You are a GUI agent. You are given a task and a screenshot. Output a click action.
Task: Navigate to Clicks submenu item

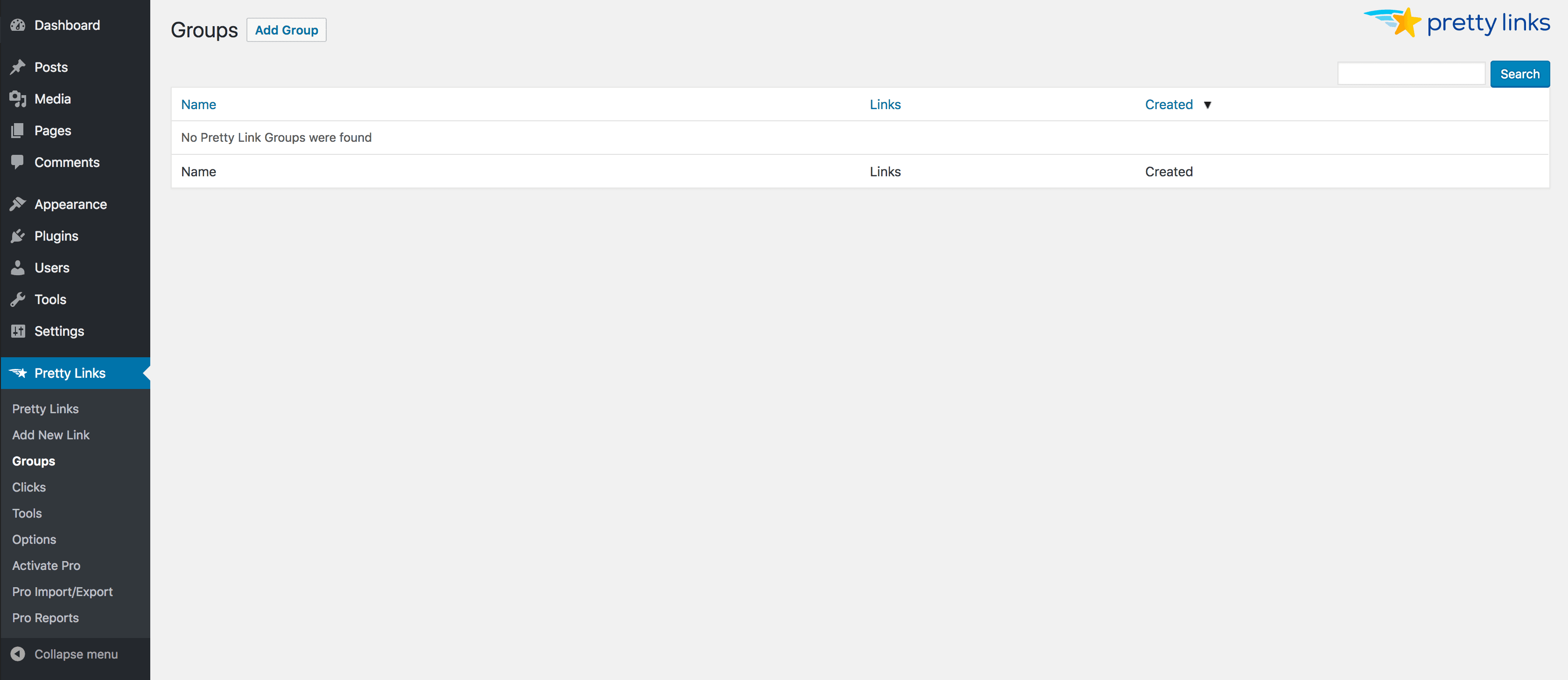point(29,487)
